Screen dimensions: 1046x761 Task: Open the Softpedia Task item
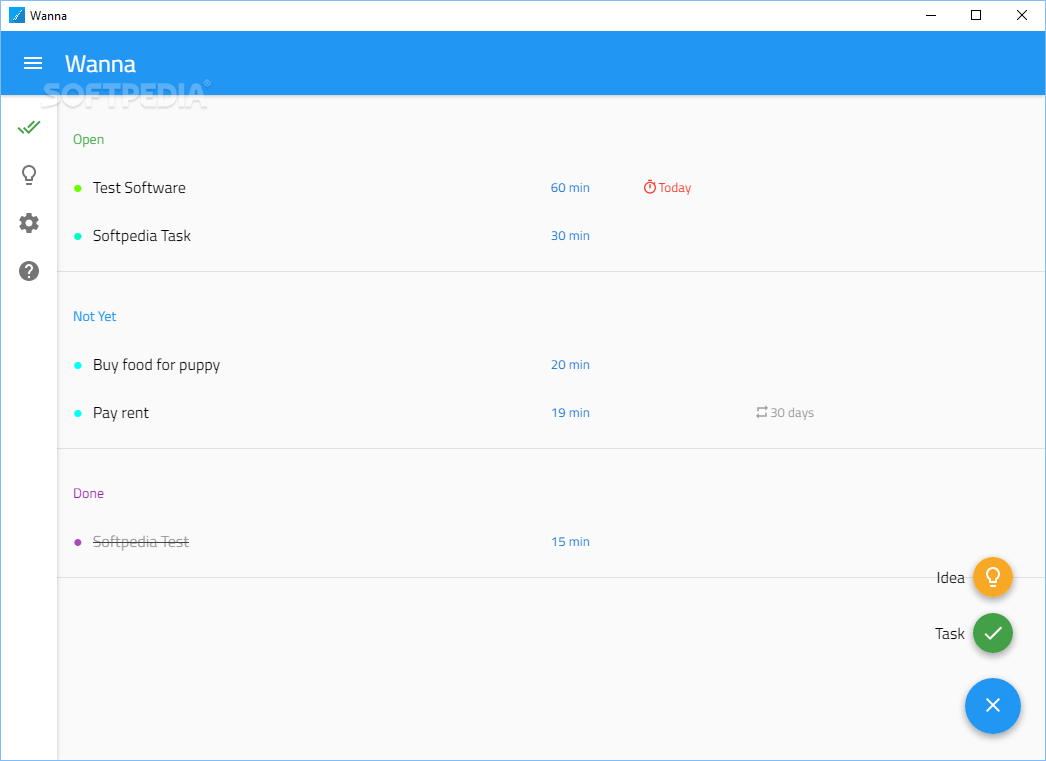coord(141,235)
